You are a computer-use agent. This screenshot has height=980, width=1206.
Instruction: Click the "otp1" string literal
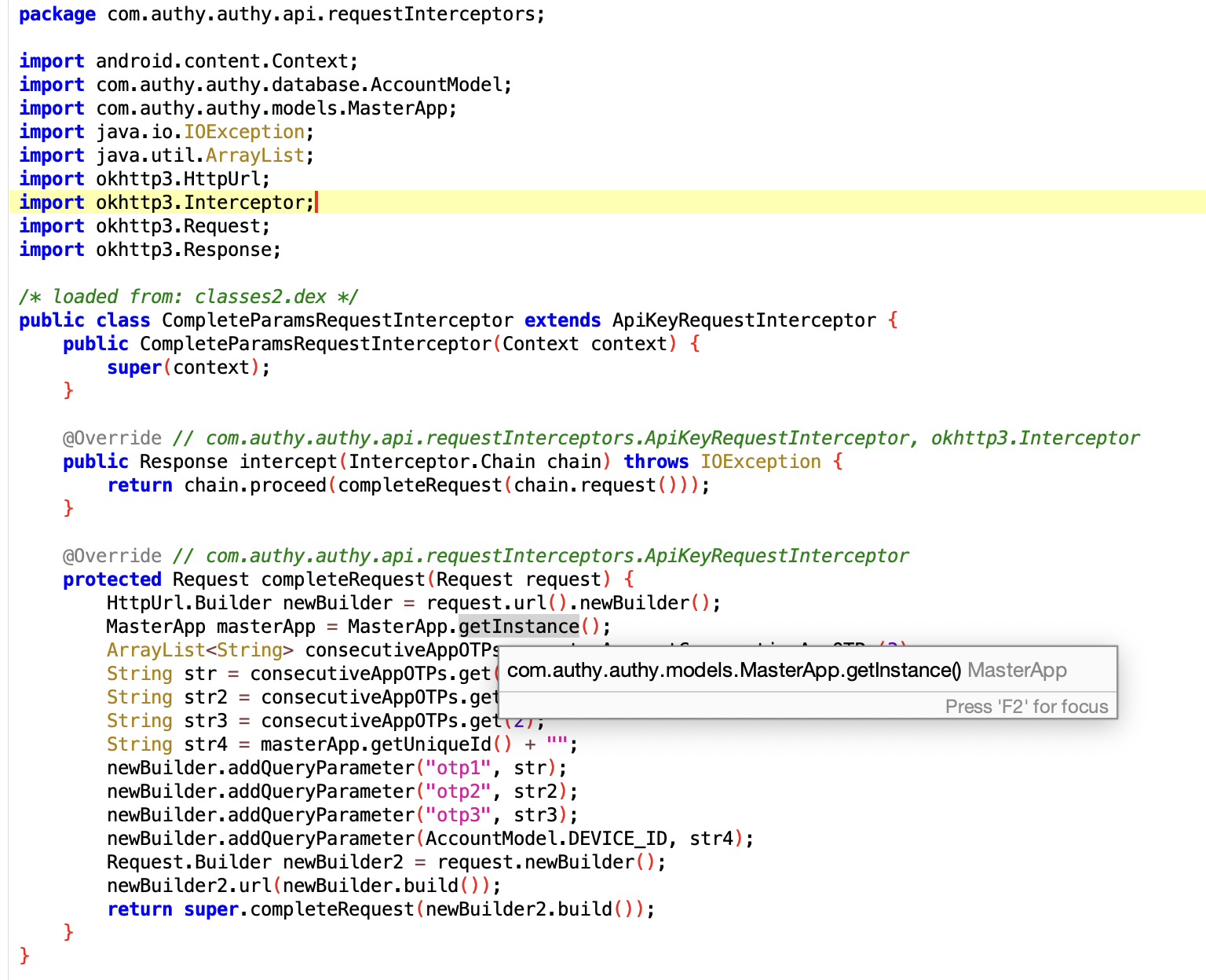(x=458, y=768)
